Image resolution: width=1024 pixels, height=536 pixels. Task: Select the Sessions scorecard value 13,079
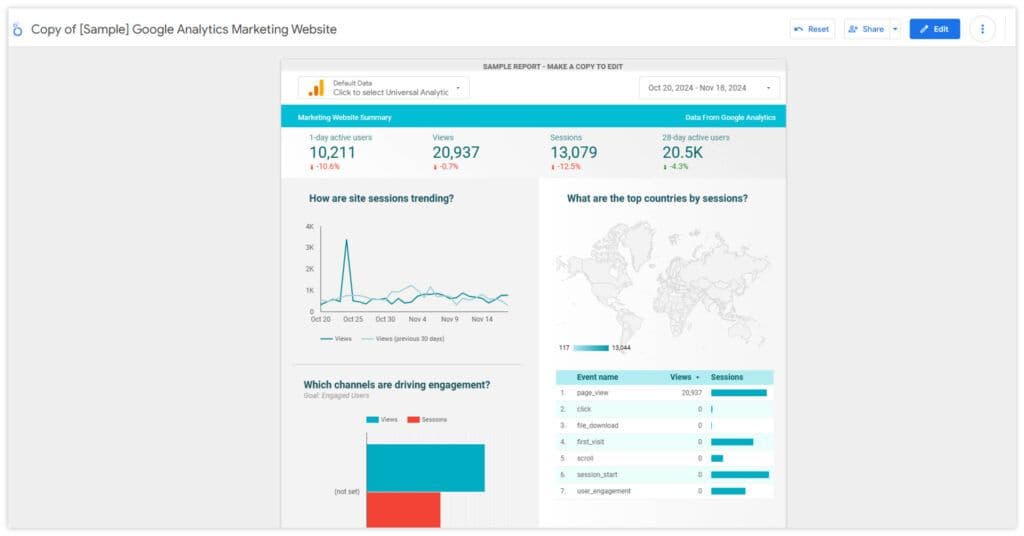[573, 153]
